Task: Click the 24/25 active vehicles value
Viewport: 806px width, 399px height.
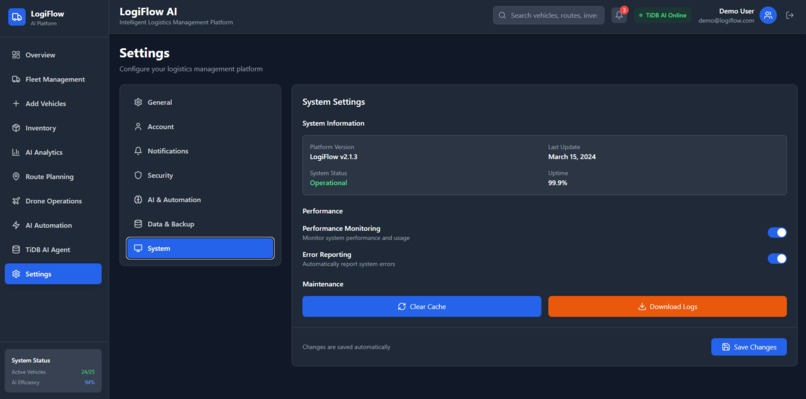Action: coord(88,372)
